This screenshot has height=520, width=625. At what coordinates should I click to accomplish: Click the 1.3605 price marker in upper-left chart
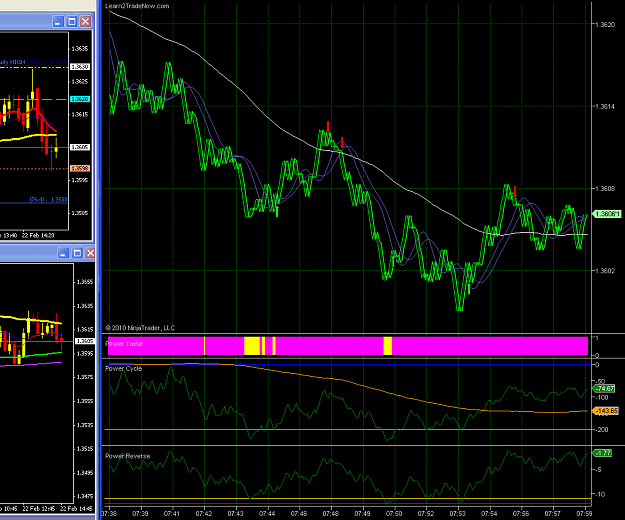(x=80, y=147)
